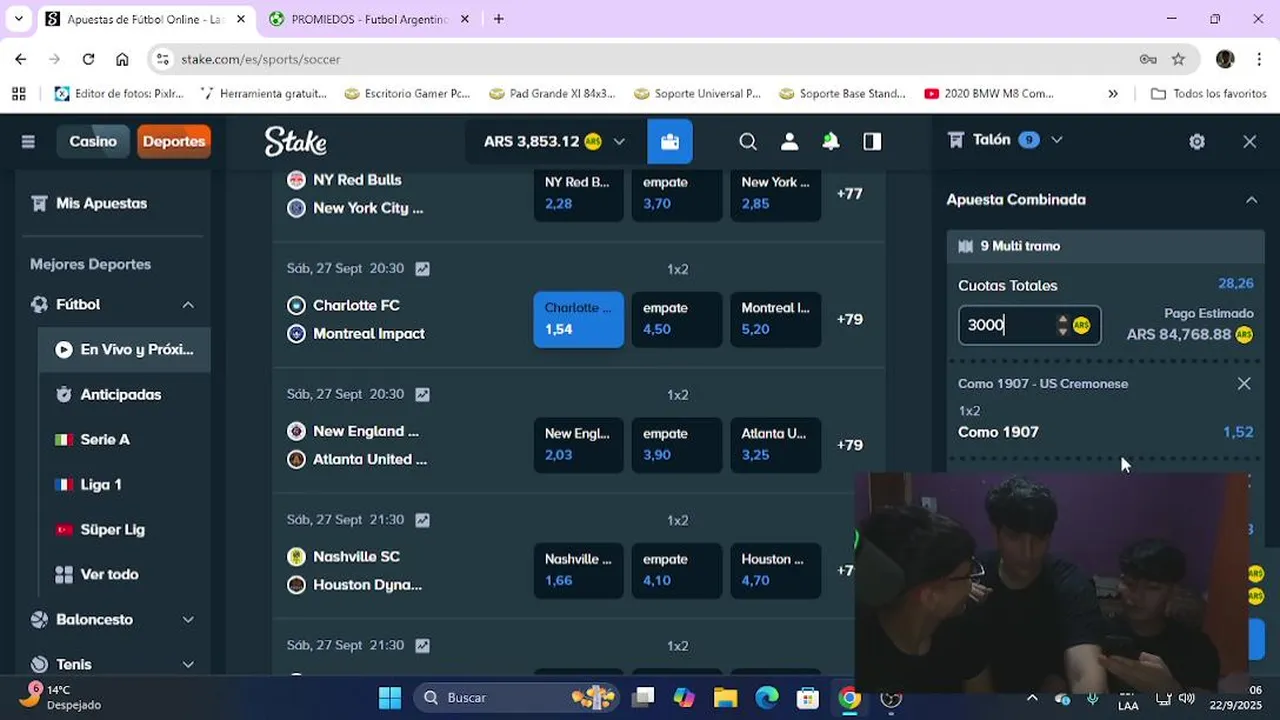Open the hamburger menu in Stake header
Screen dimensions: 1280x720
(28, 142)
